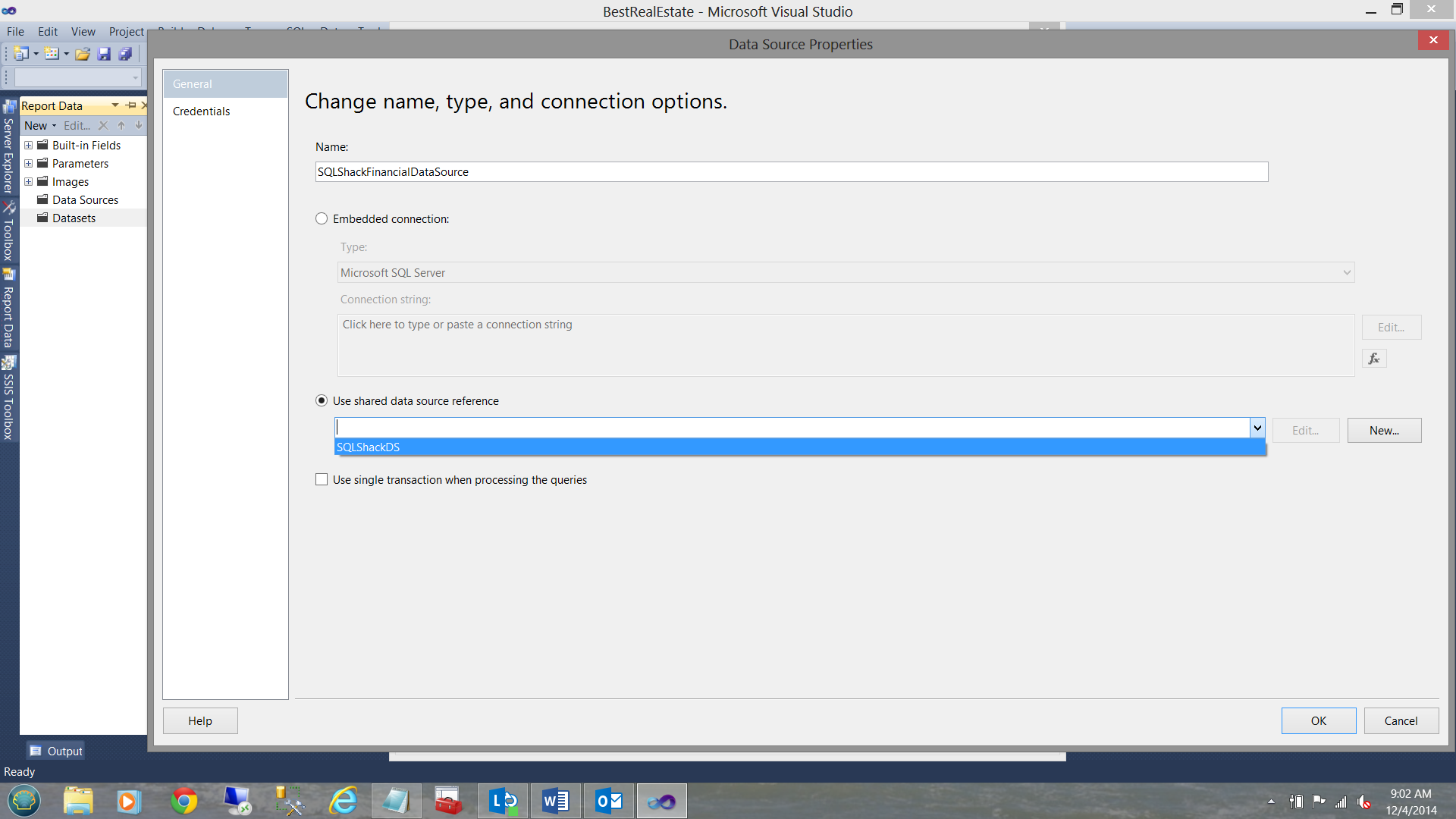Enable single transaction when processing queries
The width and height of the screenshot is (1456, 819).
tap(322, 480)
